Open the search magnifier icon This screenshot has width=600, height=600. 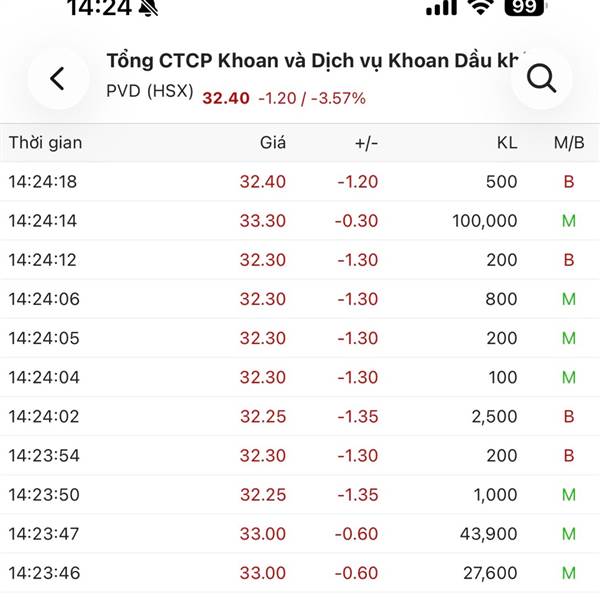541,78
